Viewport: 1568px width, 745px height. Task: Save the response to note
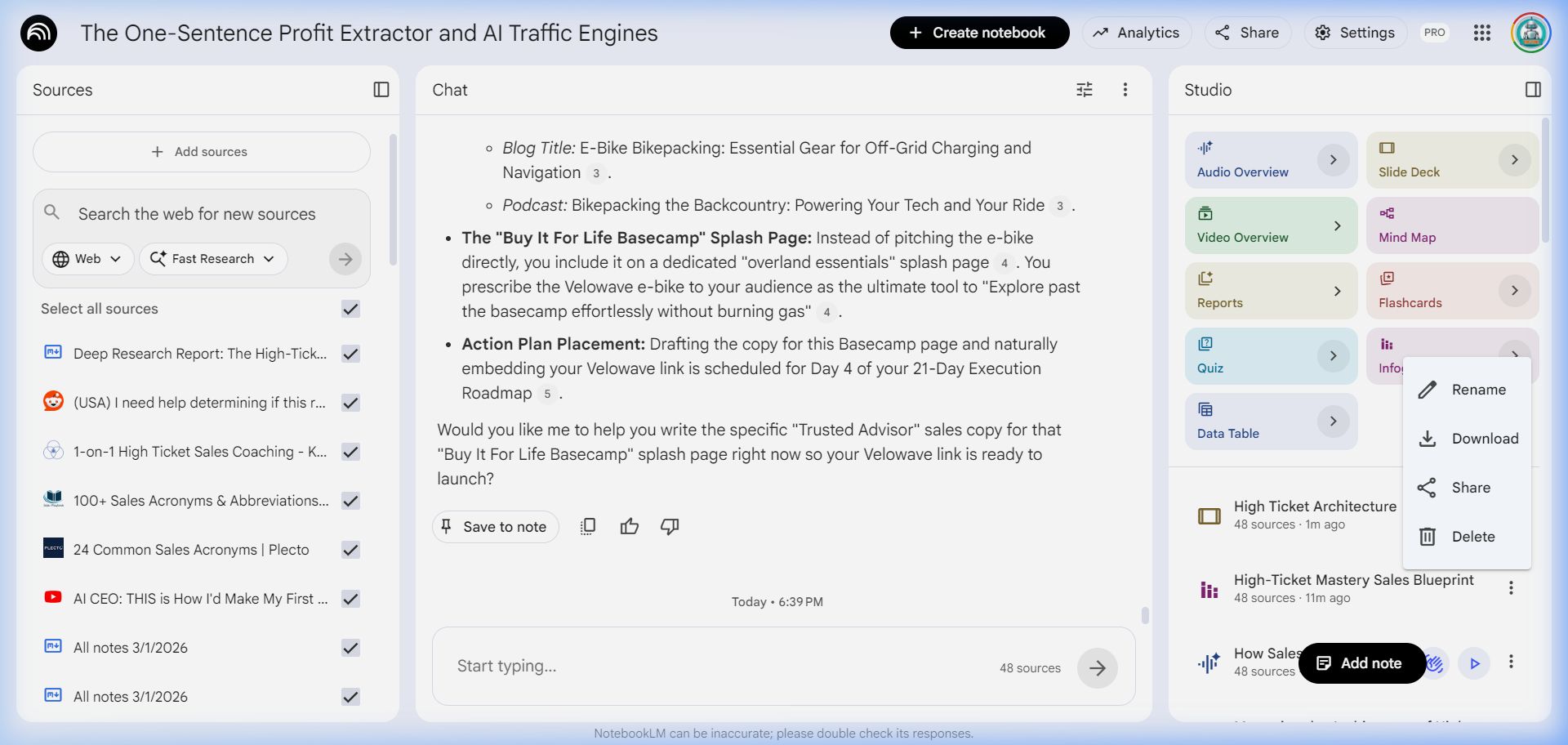click(x=495, y=527)
